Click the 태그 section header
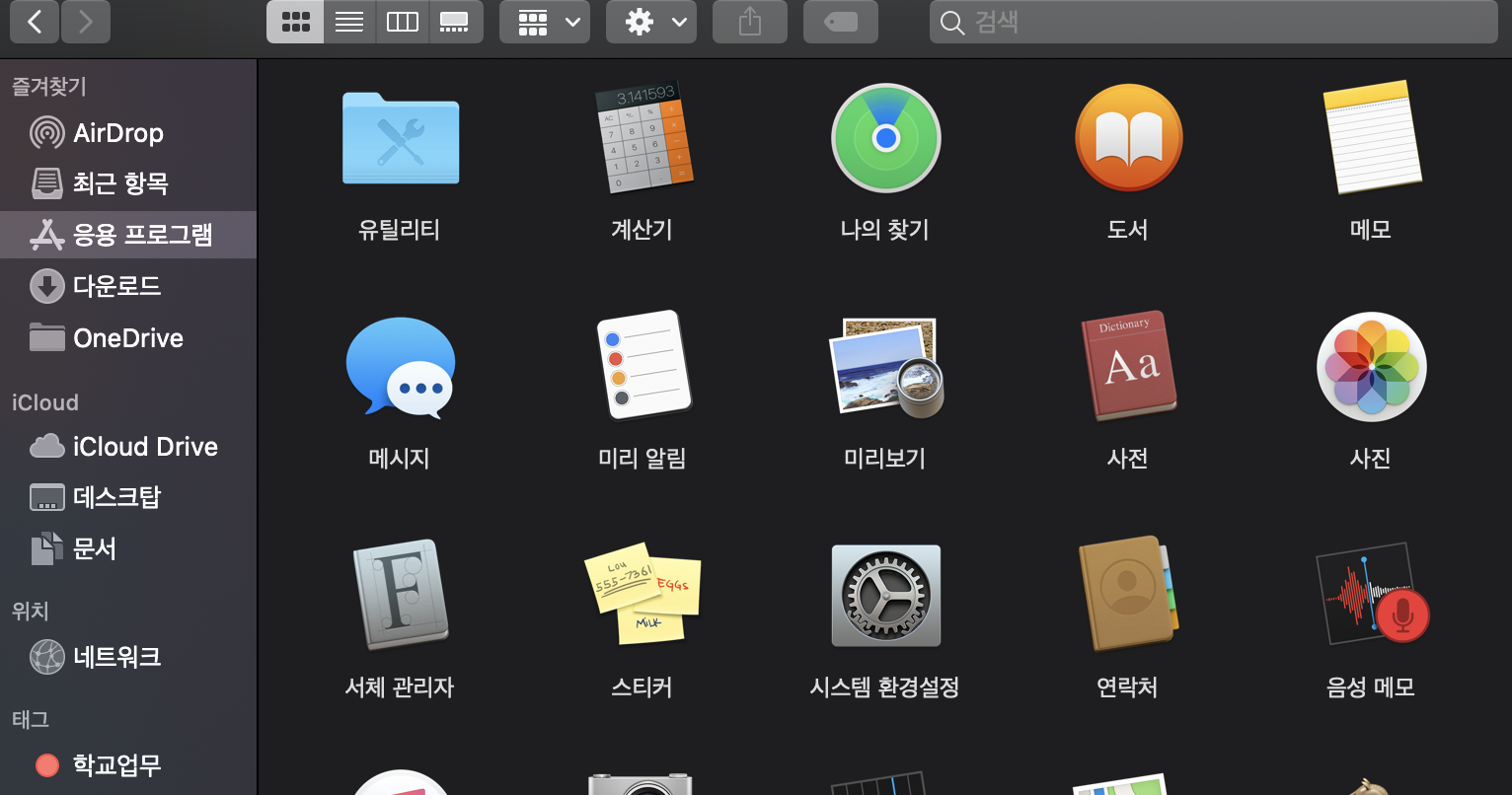 (31, 719)
